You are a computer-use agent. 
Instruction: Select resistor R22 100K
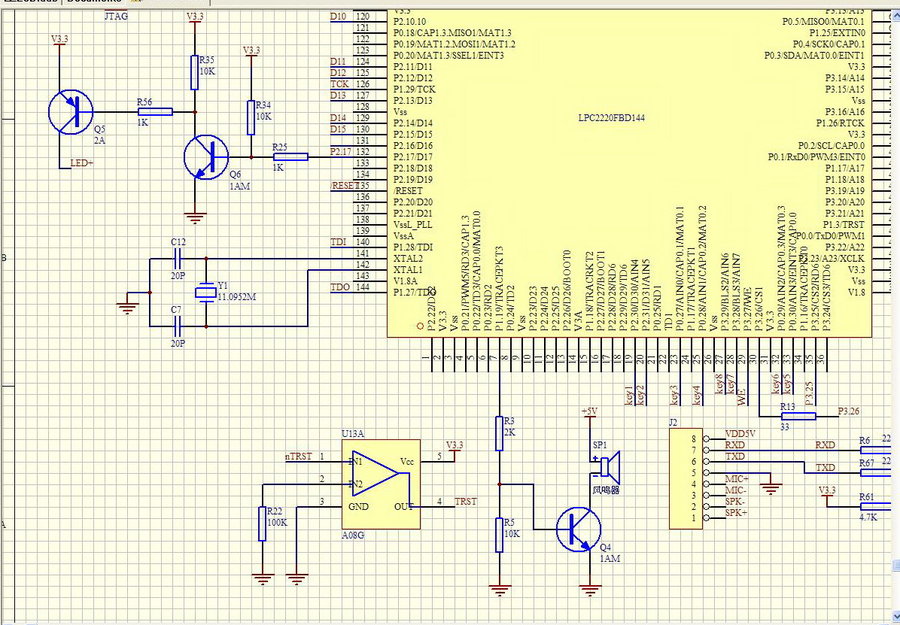click(x=263, y=523)
